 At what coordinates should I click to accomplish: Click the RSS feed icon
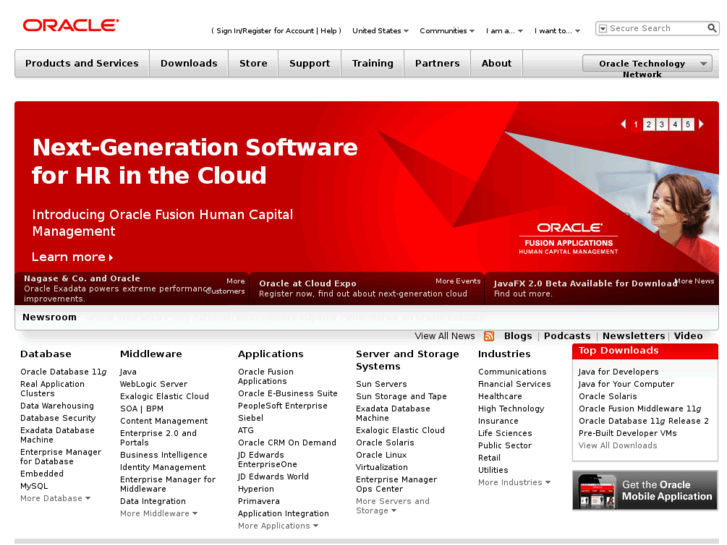click(x=489, y=336)
